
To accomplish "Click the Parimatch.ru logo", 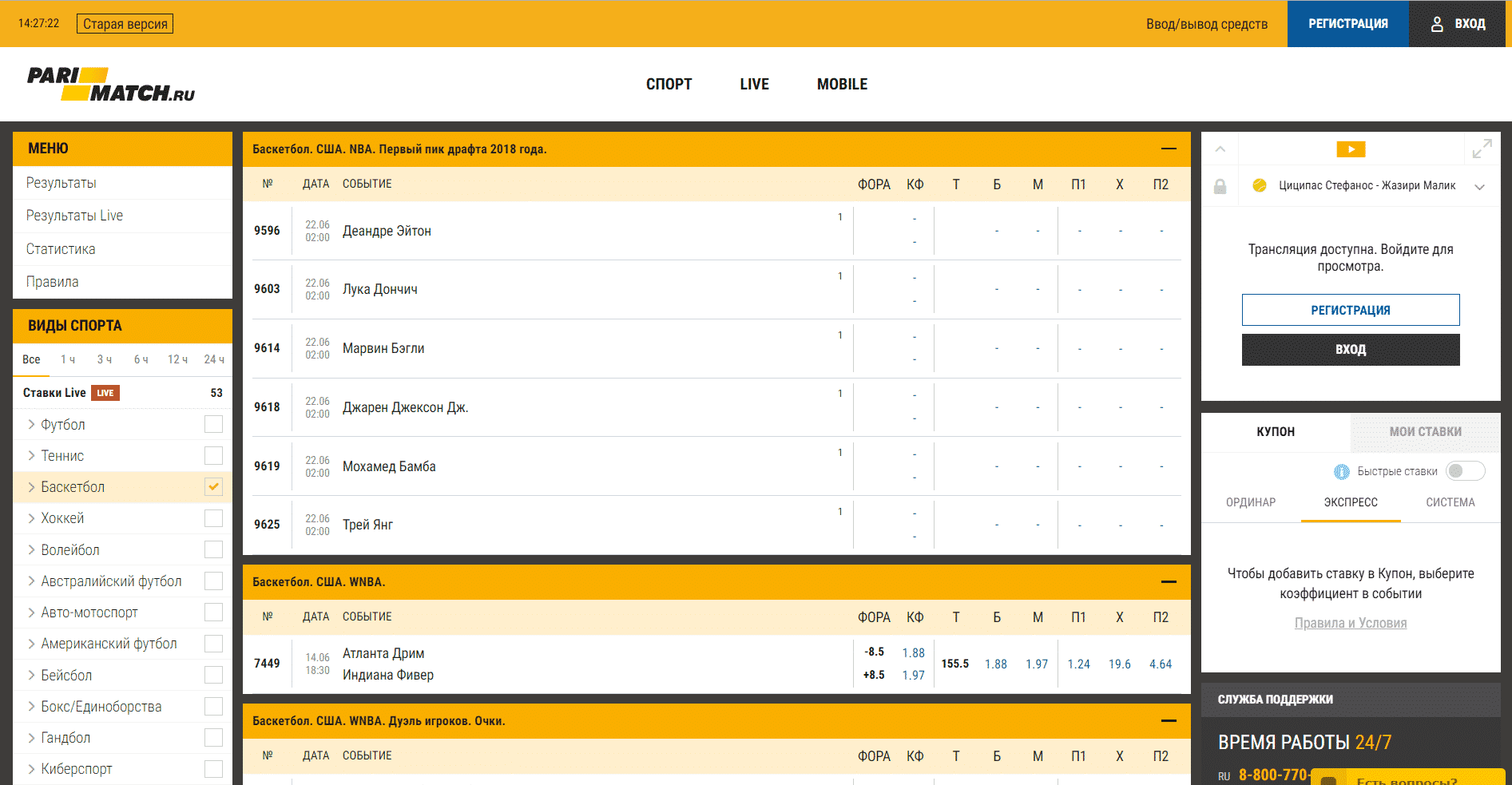I will point(111,84).
